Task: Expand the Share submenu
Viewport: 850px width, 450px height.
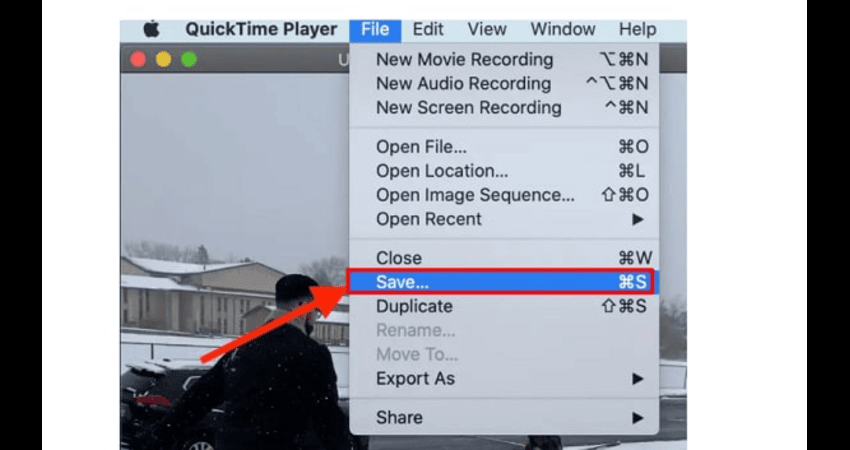Action: click(504, 417)
